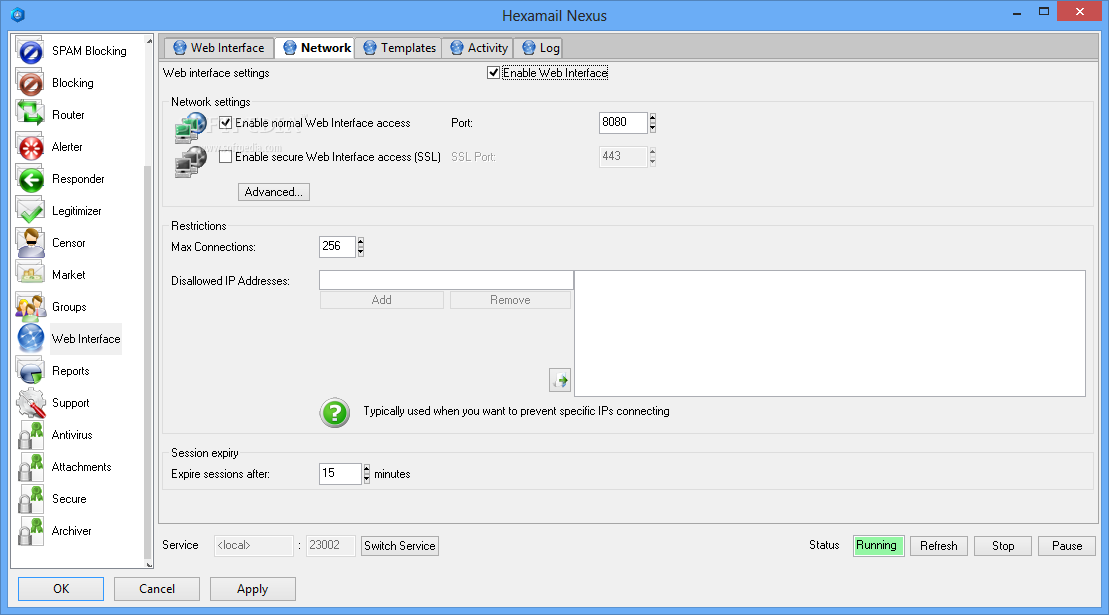Open the Blocking section icon

(30, 83)
